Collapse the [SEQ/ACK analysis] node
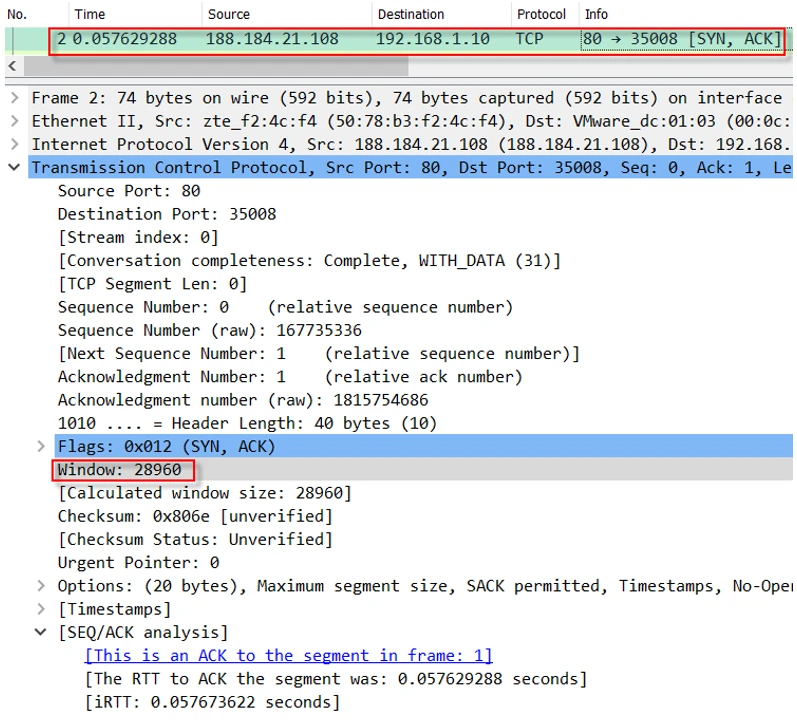The height and width of the screenshot is (725, 797). 41,632
